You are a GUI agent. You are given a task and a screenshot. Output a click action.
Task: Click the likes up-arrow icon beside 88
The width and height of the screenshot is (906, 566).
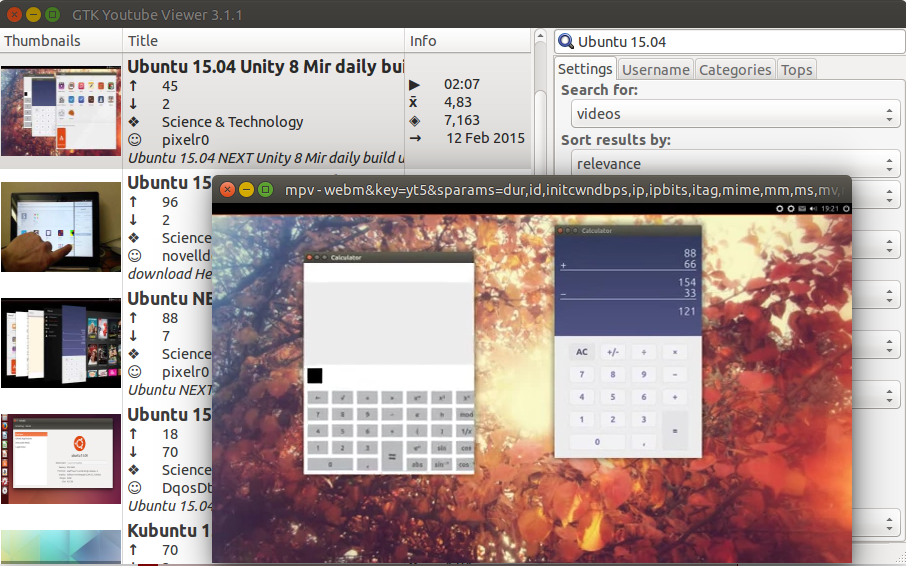[x=133, y=318]
